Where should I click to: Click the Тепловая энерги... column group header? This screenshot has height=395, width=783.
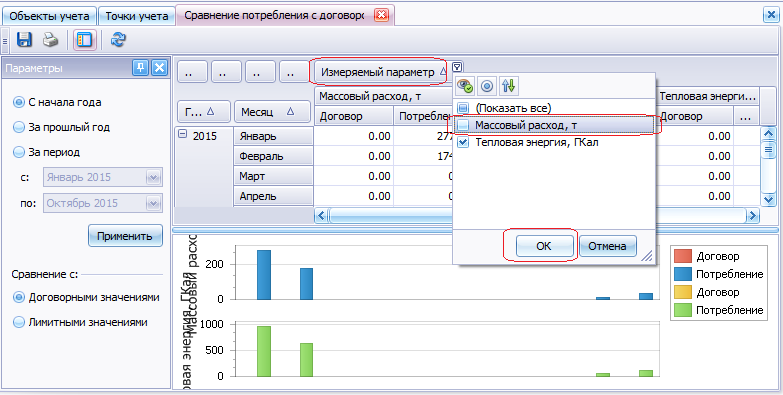(x=708, y=96)
